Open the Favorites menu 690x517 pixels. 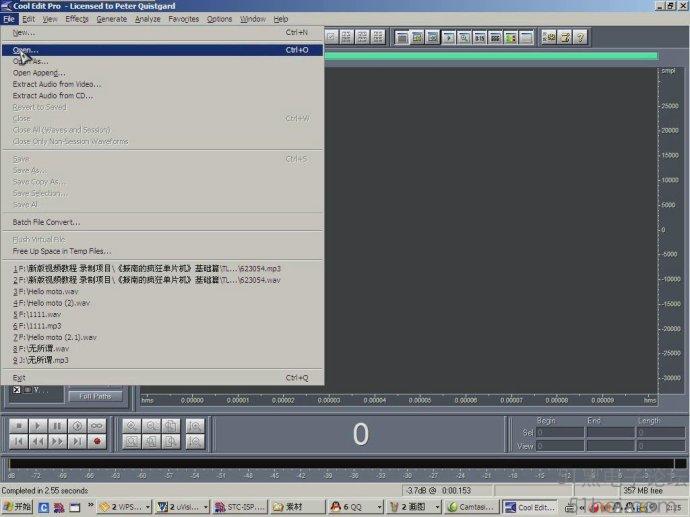[184, 19]
